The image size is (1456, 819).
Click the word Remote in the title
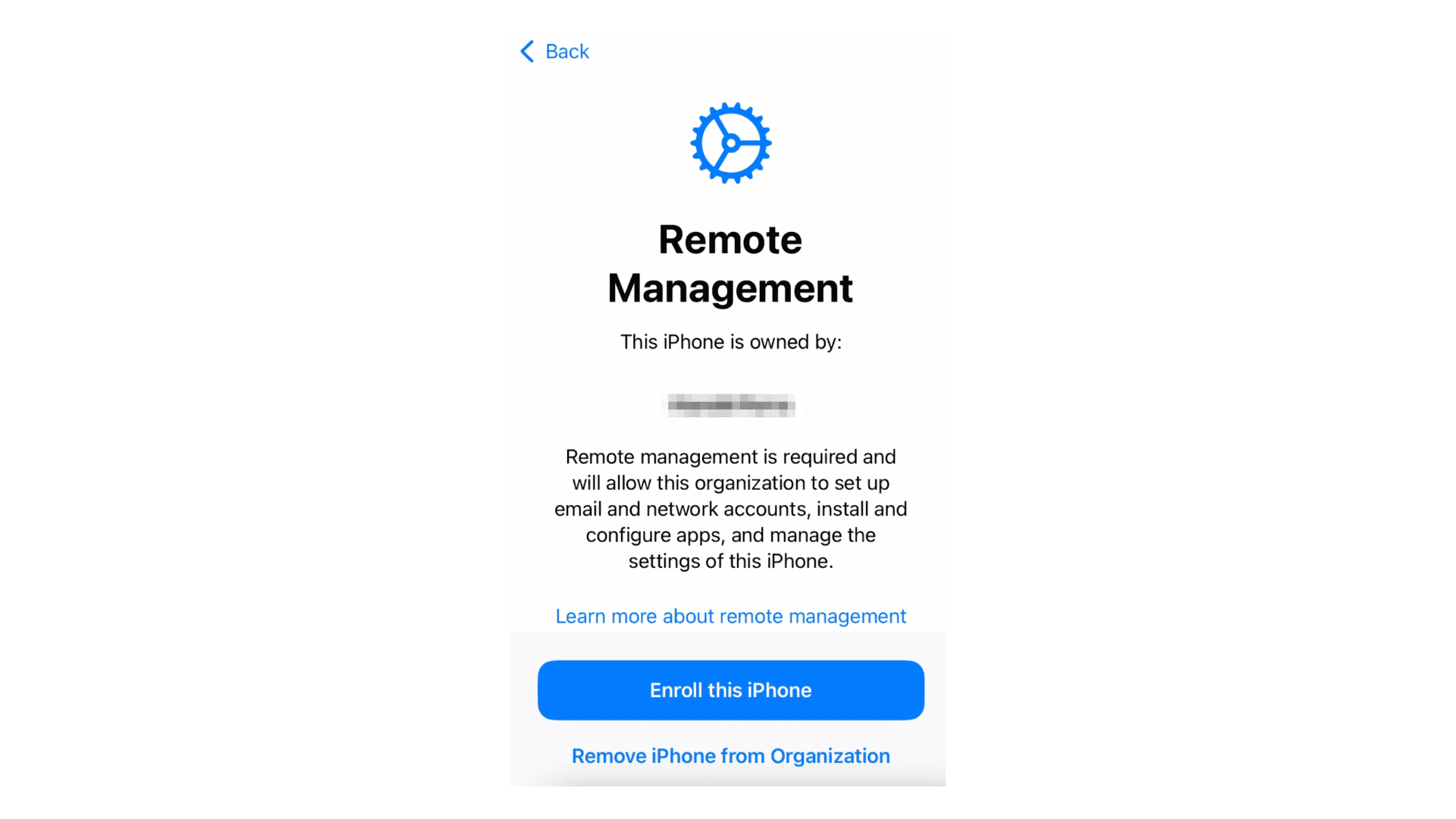tap(730, 240)
